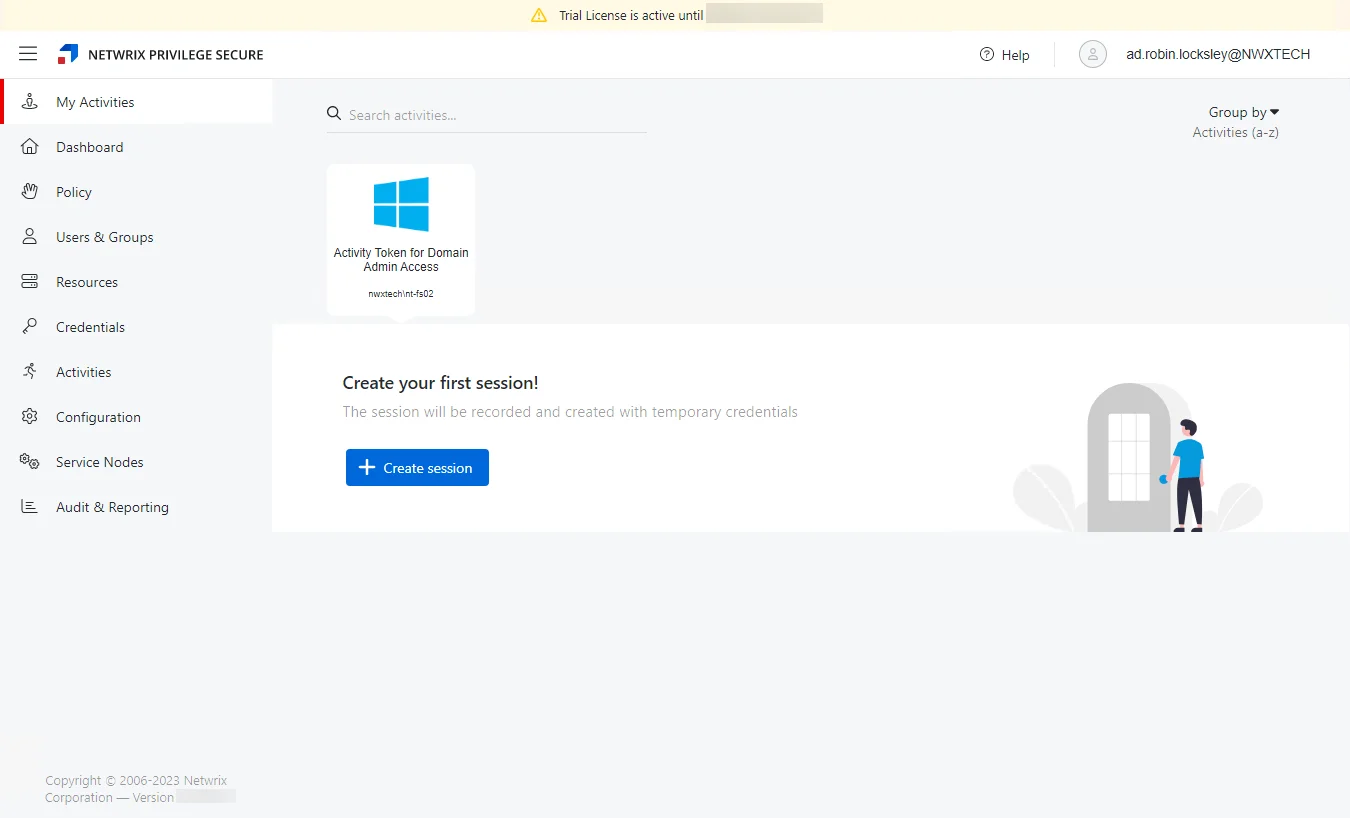This screenshot has width=1350, height=818.
Task: Click the Windows logo on the activity card
Action: pyautogui.click(x=401, y=205)
